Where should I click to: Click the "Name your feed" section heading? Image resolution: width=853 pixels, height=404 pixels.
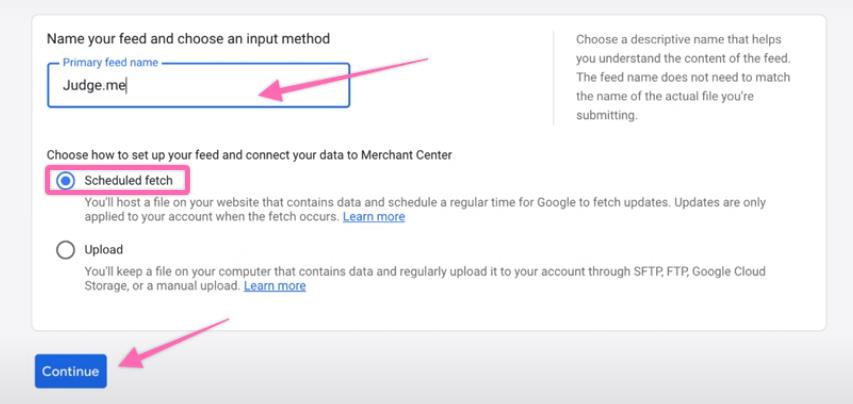(188, 39)
